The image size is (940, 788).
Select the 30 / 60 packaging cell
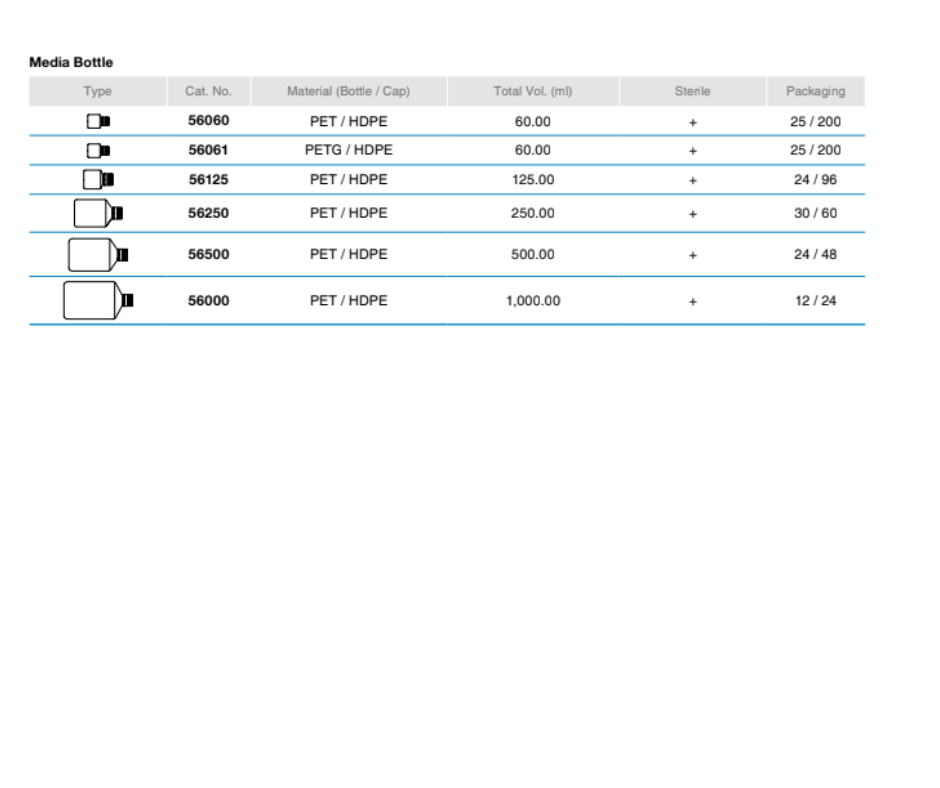coord(815,213)
